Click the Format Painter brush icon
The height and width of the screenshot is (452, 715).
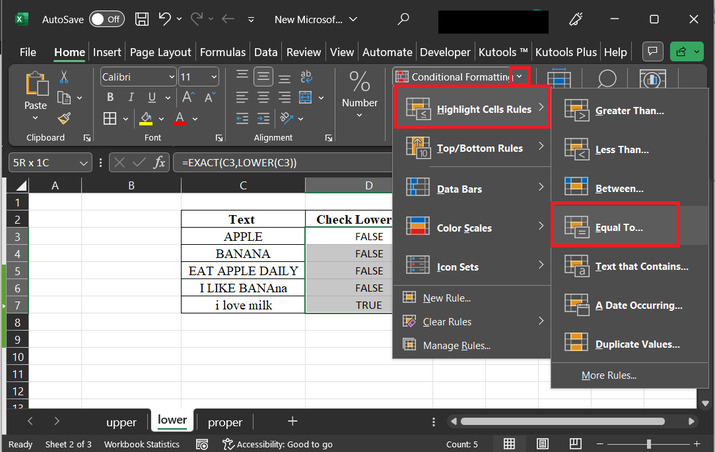(64, 119)
